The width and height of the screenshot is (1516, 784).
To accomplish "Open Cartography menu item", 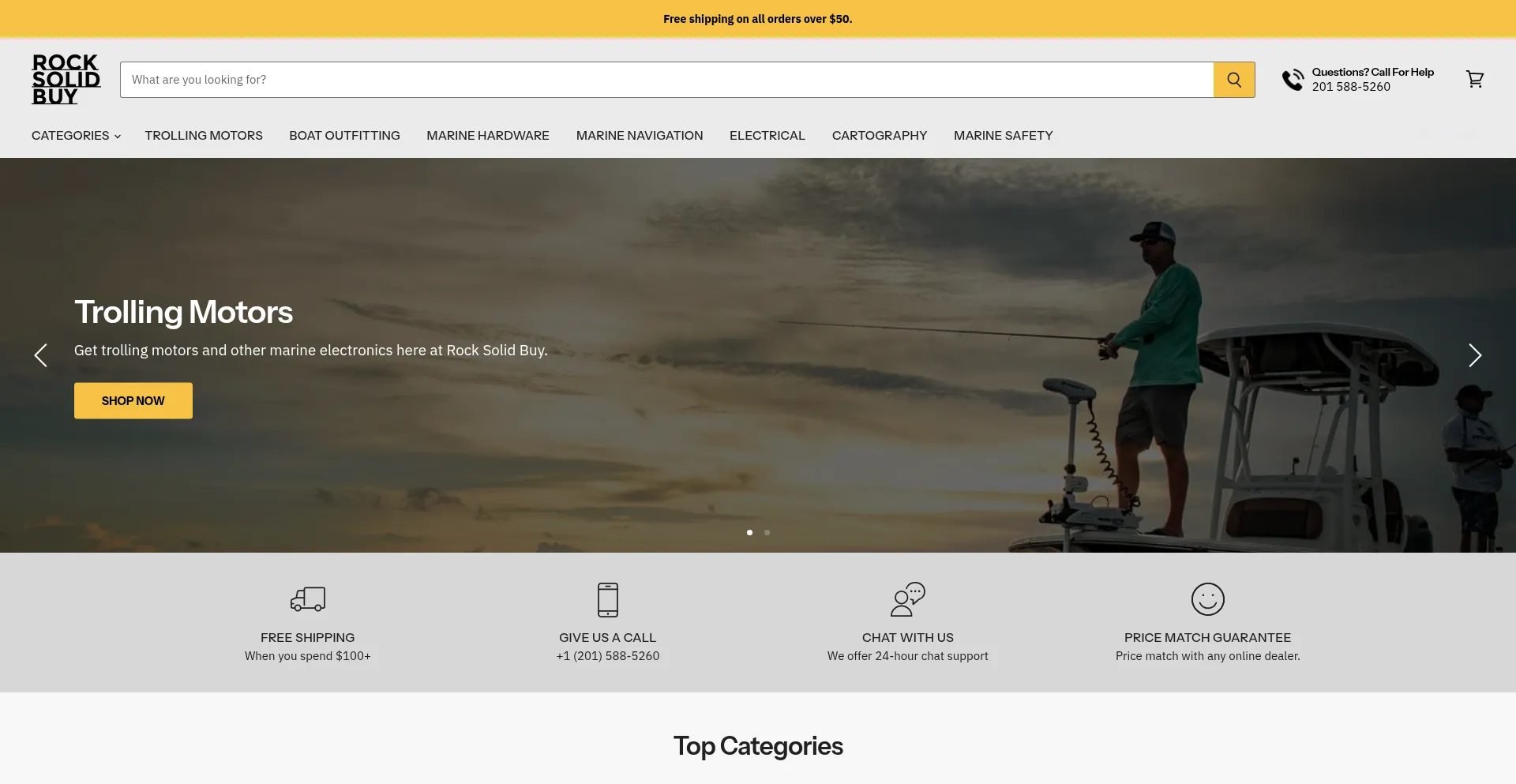I will (x=880, y=136).
